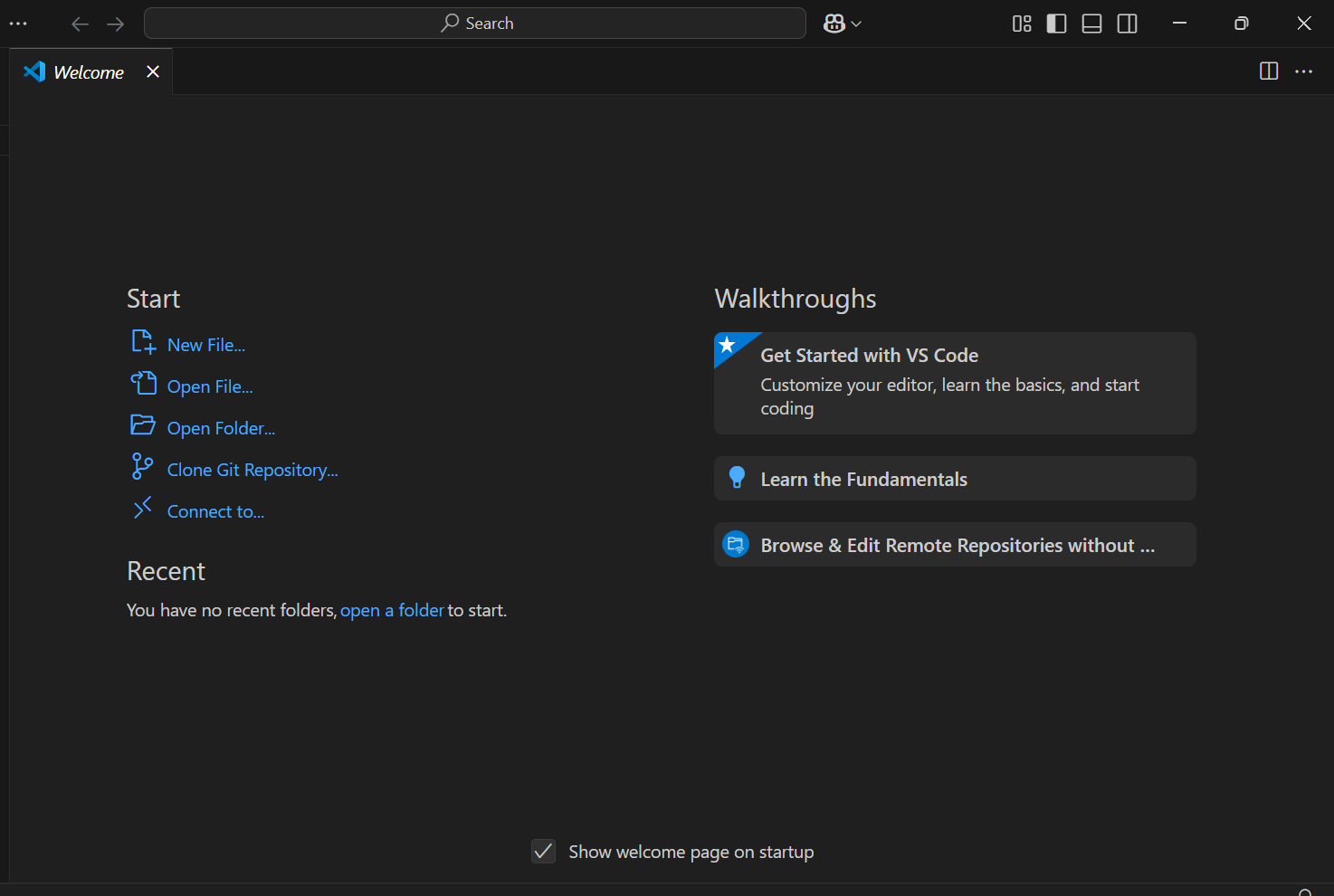This screenshot has width=1334, height=896.
Task: Split the editor to the right
Action: [x=1269, y=71]
